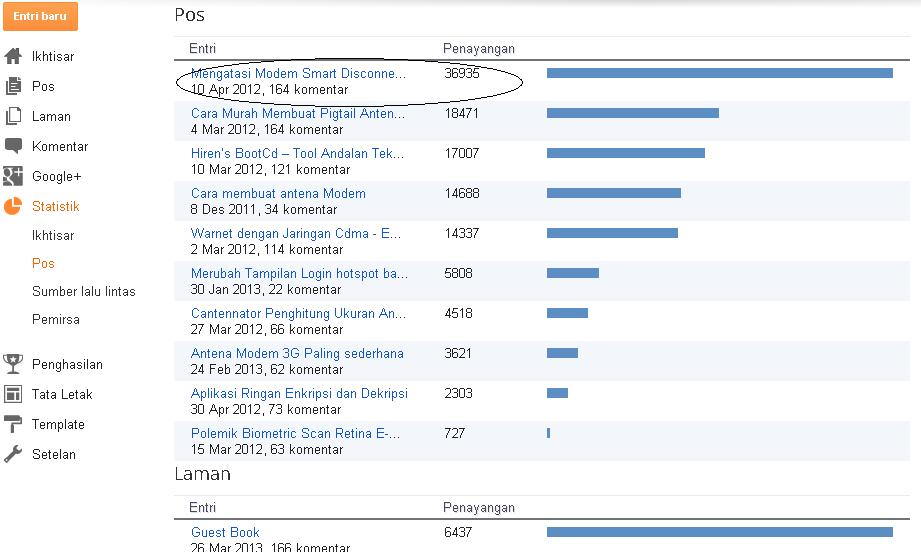921x552 pixels.
Task: Click the Laman pages icon
Action: [13, 116]
